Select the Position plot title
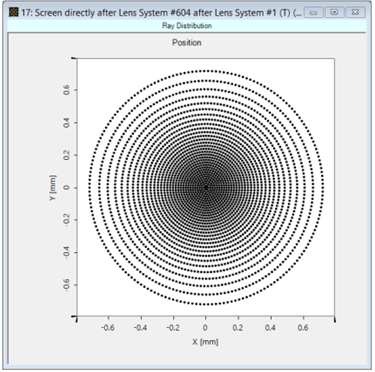This screenshot has height=372, width=375. [x=187, y=43]
